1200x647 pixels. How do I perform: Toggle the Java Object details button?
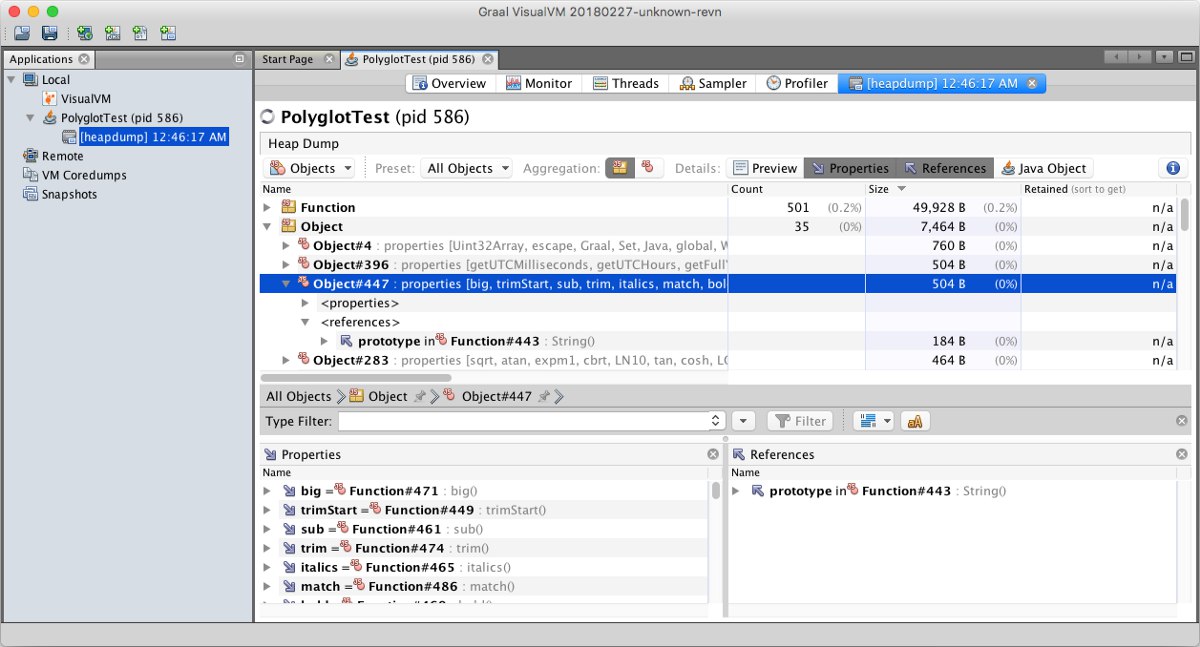point(1044,168)
